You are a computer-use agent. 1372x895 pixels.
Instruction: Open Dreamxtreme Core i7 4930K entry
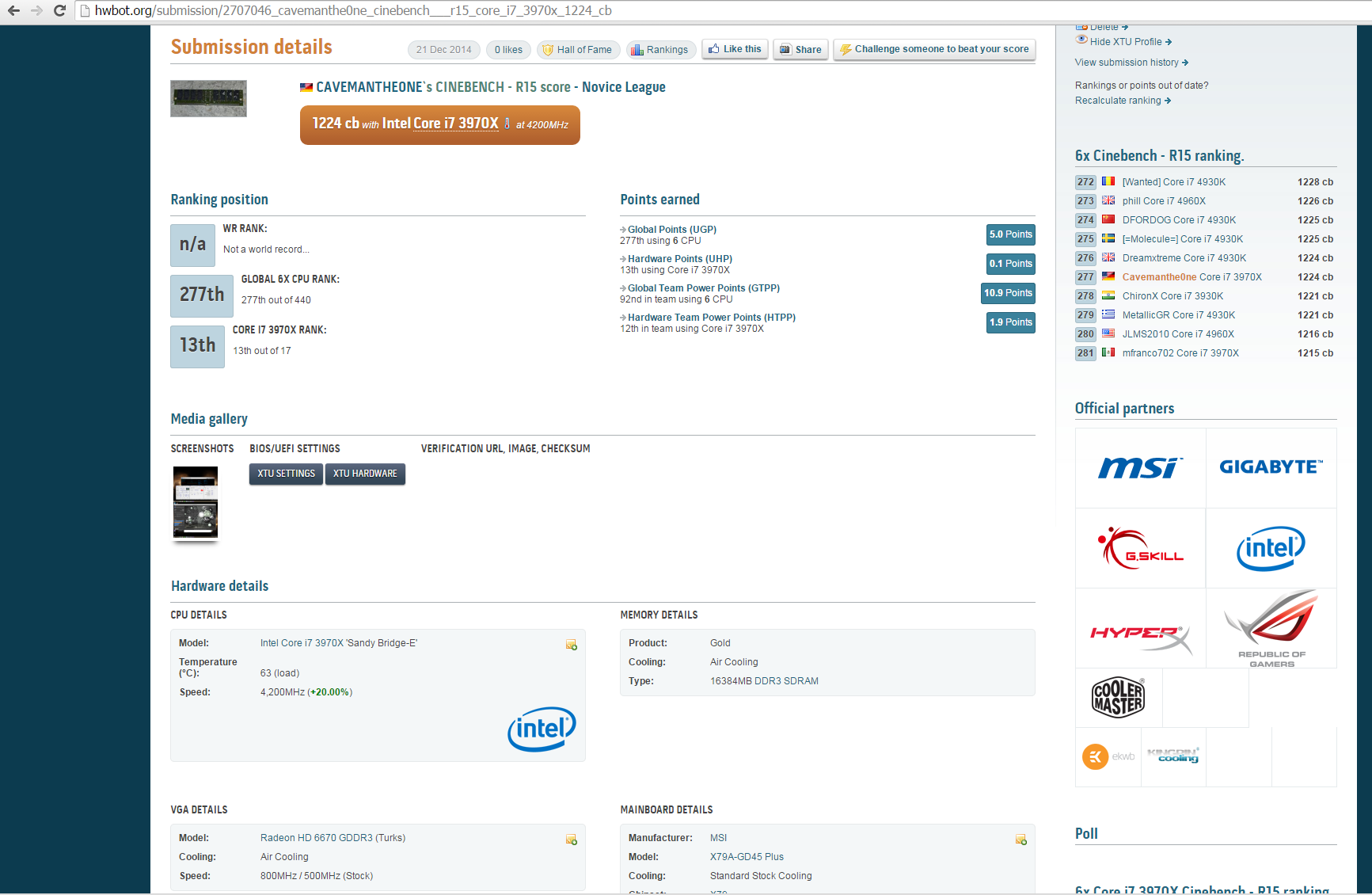[1184, 258]
